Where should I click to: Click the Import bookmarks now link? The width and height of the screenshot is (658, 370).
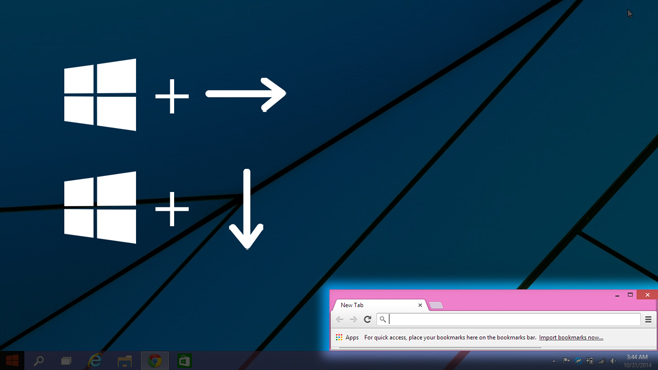tap(571, 337)
